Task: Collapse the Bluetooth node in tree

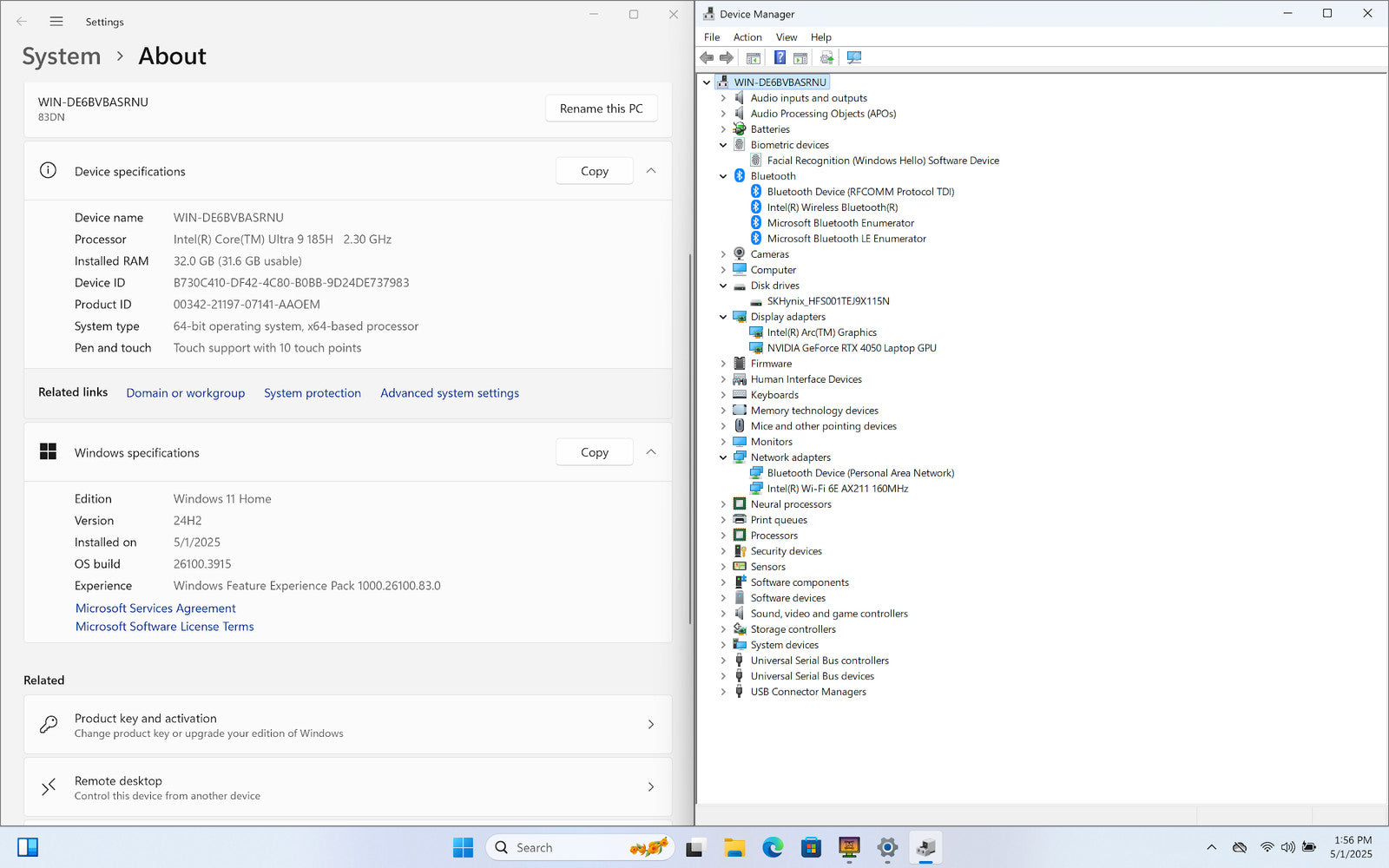Action: click(x=723, y=176)
